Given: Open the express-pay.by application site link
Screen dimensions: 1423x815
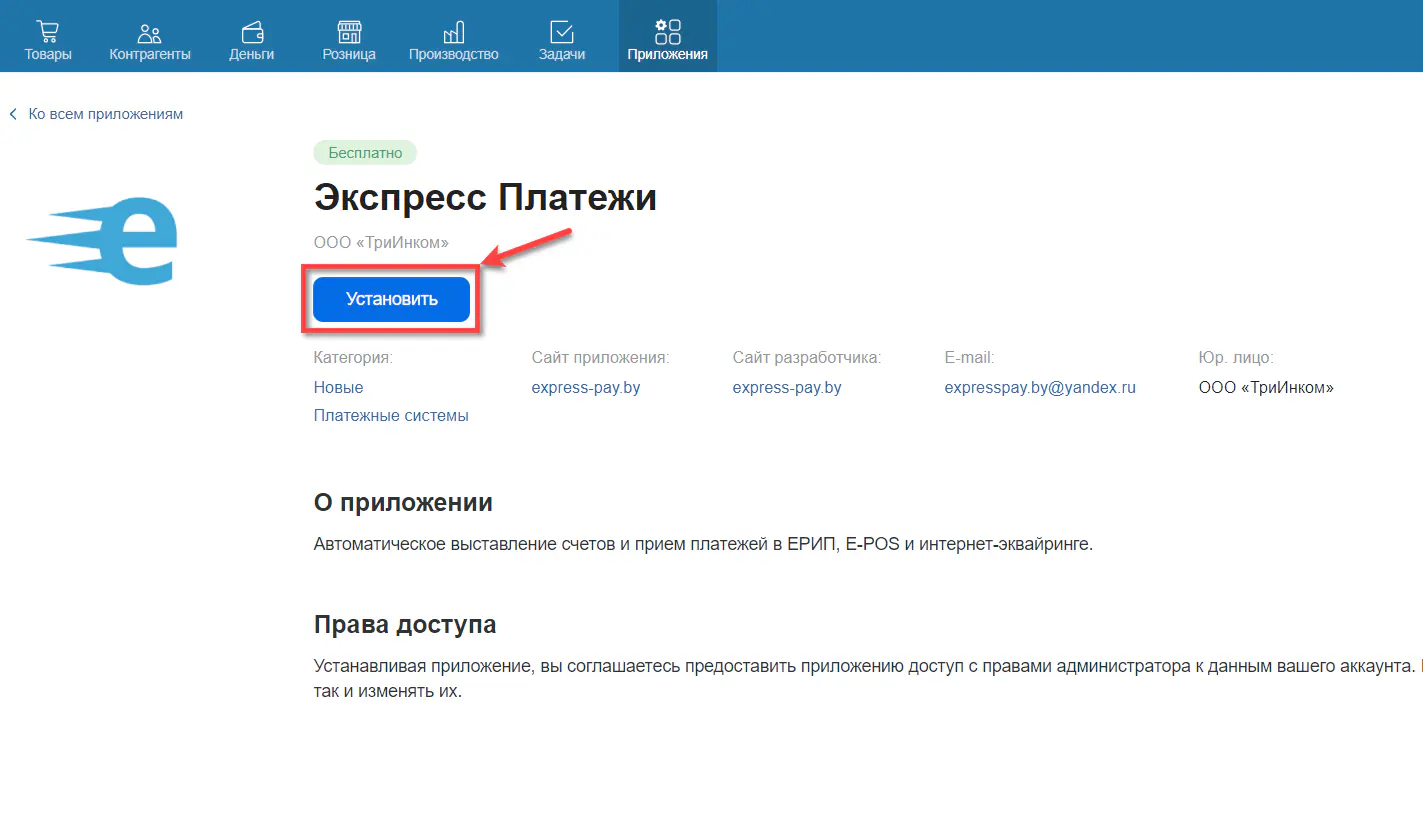Looking at the screenshot, I should (x=586, y=387).
